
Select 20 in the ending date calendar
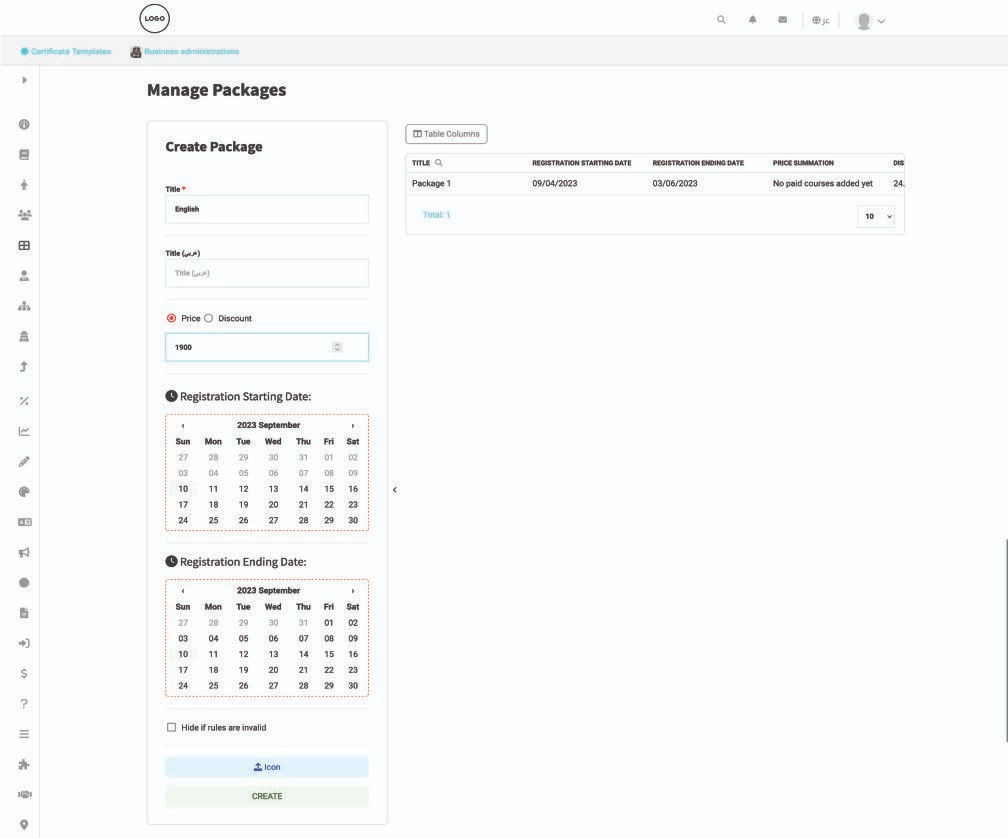click(x=273, y=670)
